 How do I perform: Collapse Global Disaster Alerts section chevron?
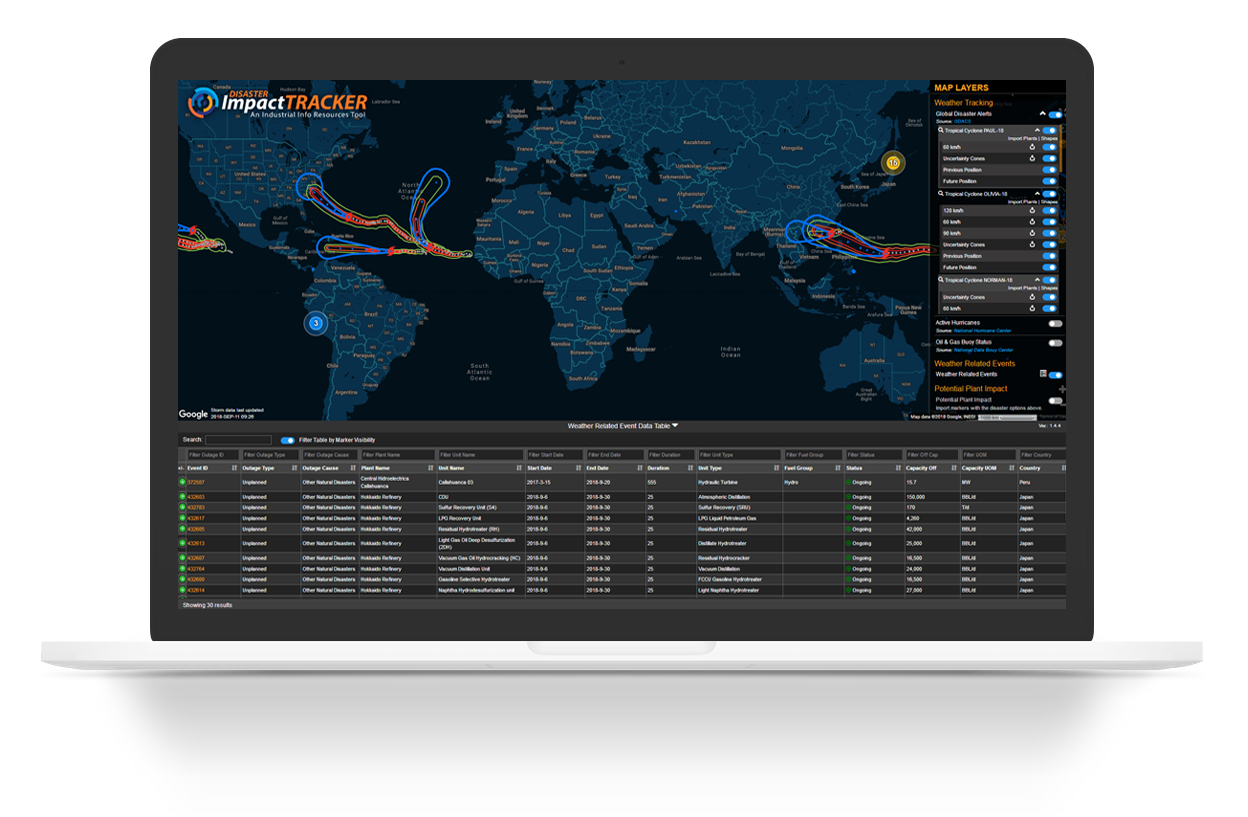[1042, 114]
